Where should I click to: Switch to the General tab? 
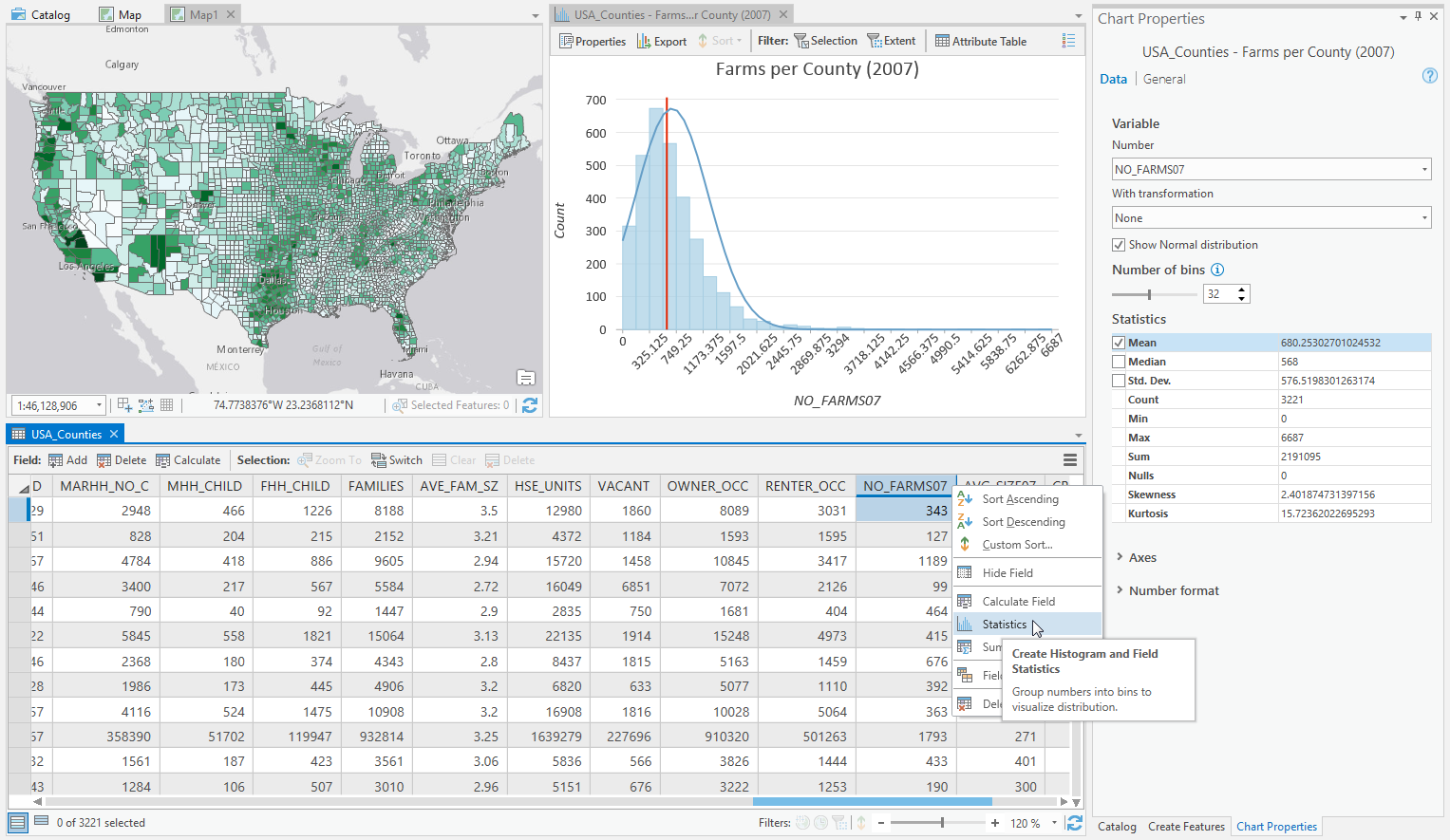point(1164,80)
